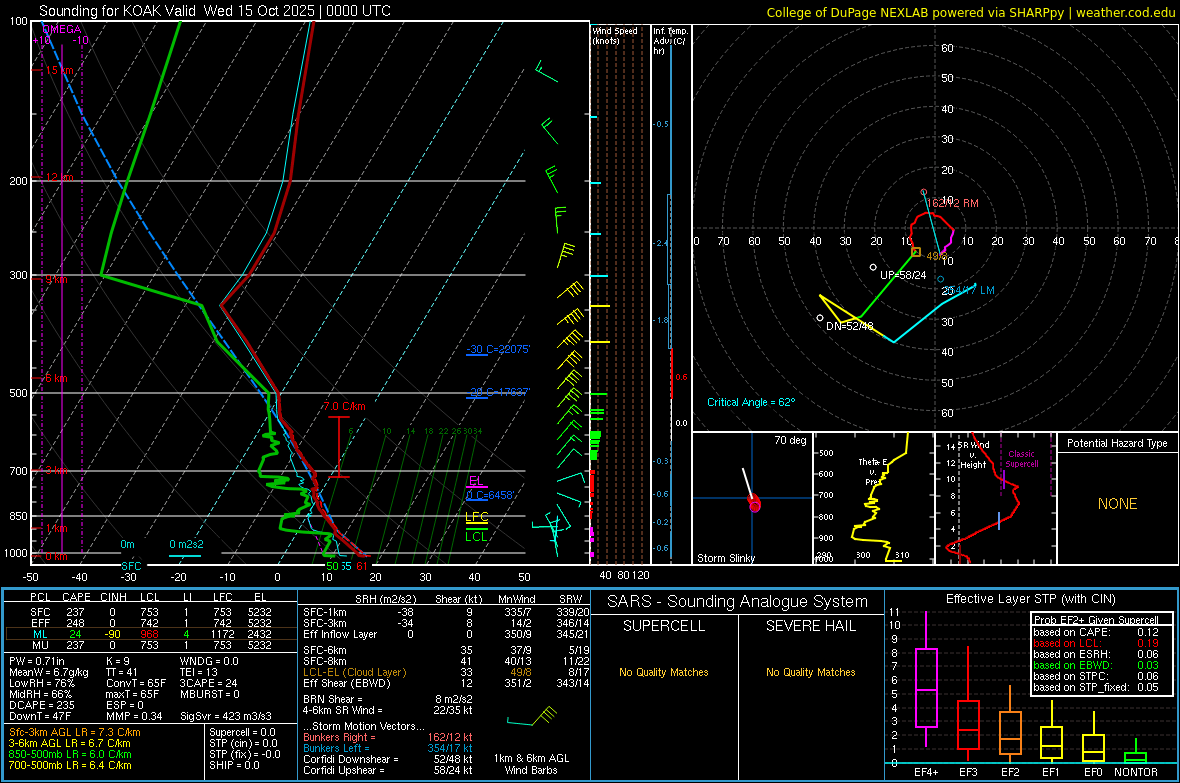
Task: Click the 'PW = 0.71in' value
Action: point(37,661)
